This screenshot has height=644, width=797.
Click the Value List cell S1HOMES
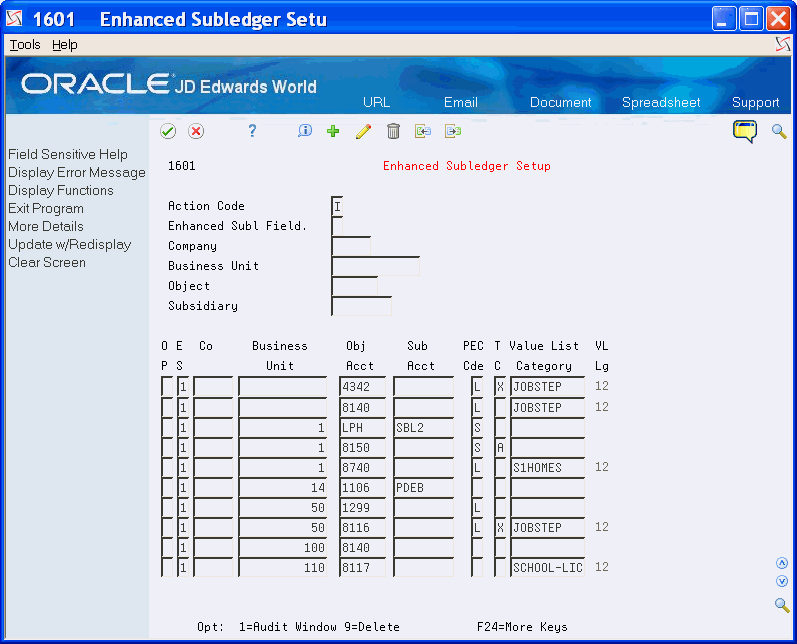point(547,468)
